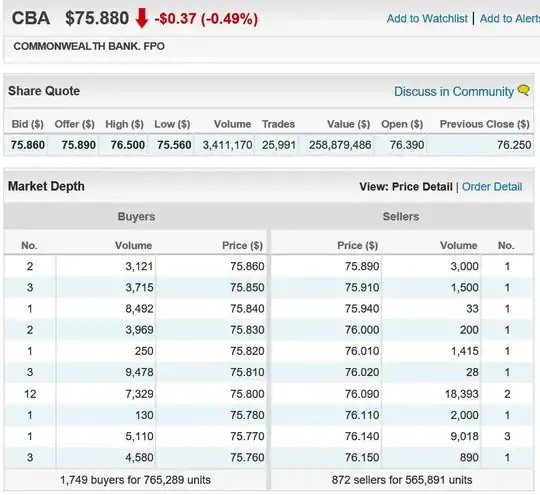Click the $75.880 last price
The height and width of the screenshot is (495, 540).
[x=97, y=18]
